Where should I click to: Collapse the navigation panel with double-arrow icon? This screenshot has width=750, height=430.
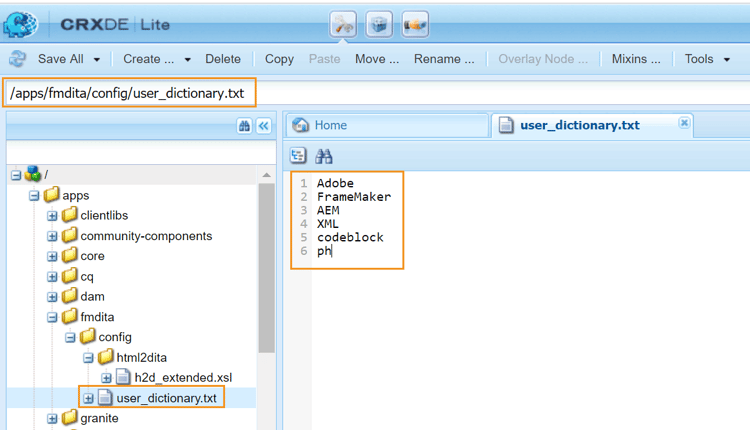click(264, 126)
